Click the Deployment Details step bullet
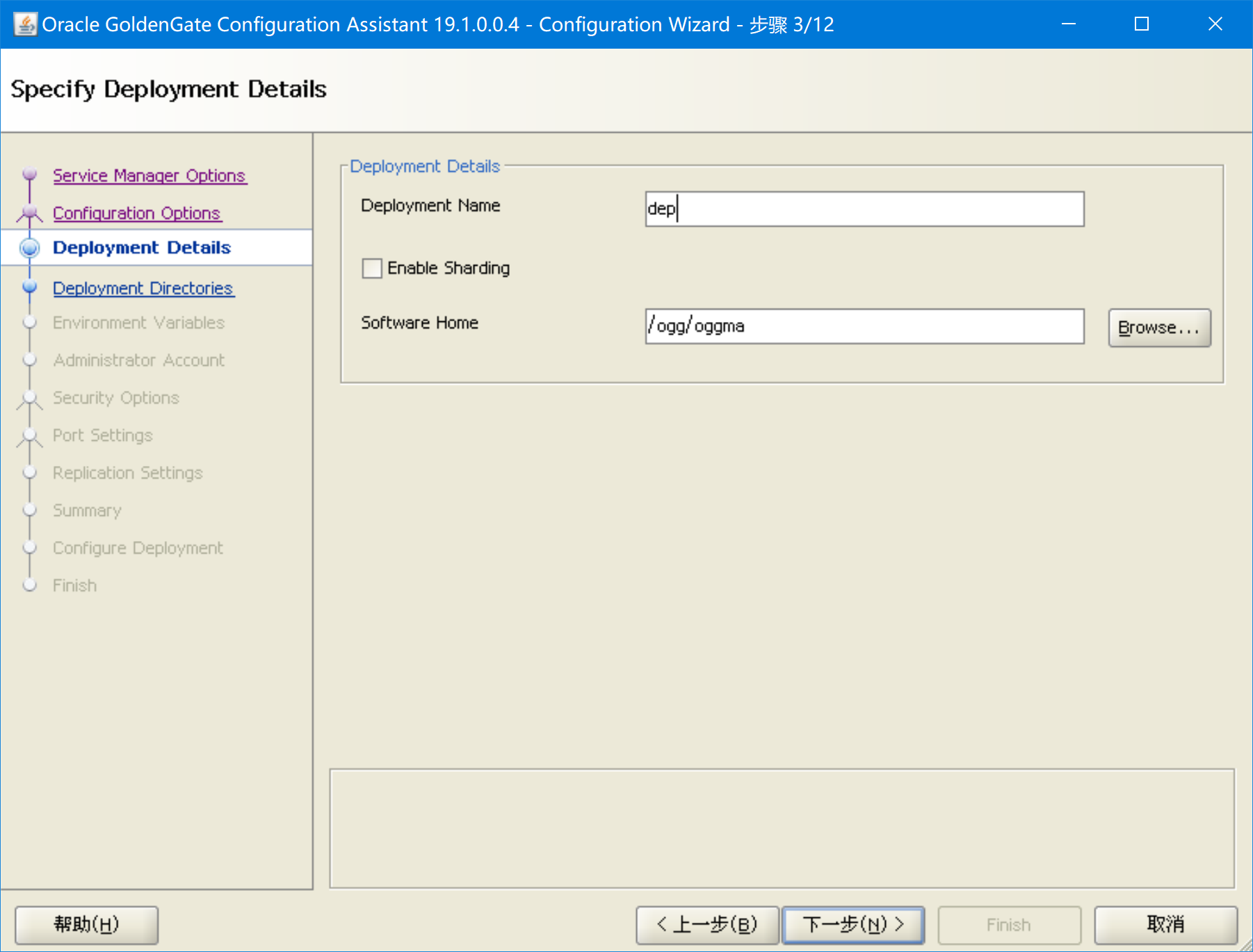The width and height of the screenshot is (1253, 952). click(30, 248)
